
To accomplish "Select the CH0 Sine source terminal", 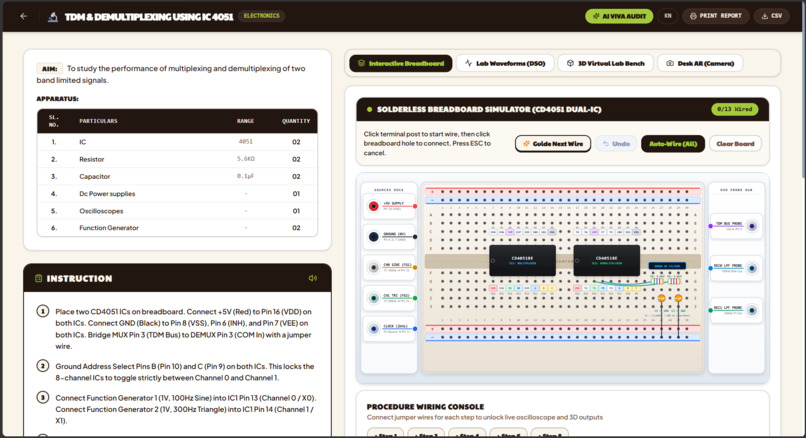I will (x=374, y=267).
